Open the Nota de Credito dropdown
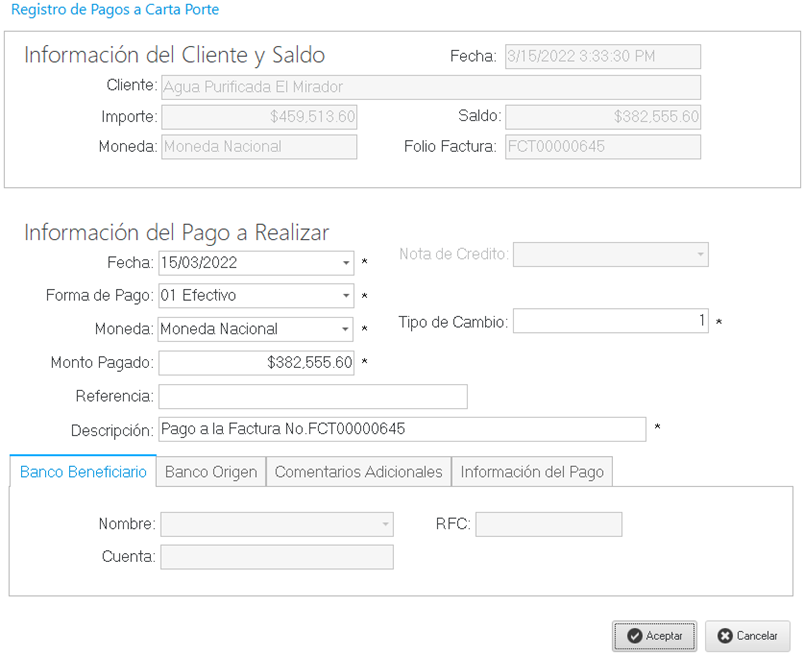 700,254
